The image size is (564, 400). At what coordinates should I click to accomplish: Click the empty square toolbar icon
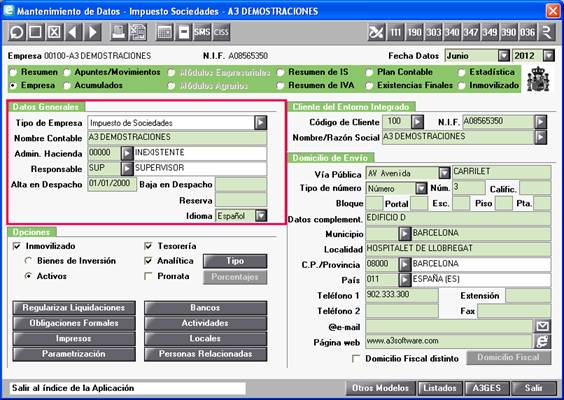point(35,32)
